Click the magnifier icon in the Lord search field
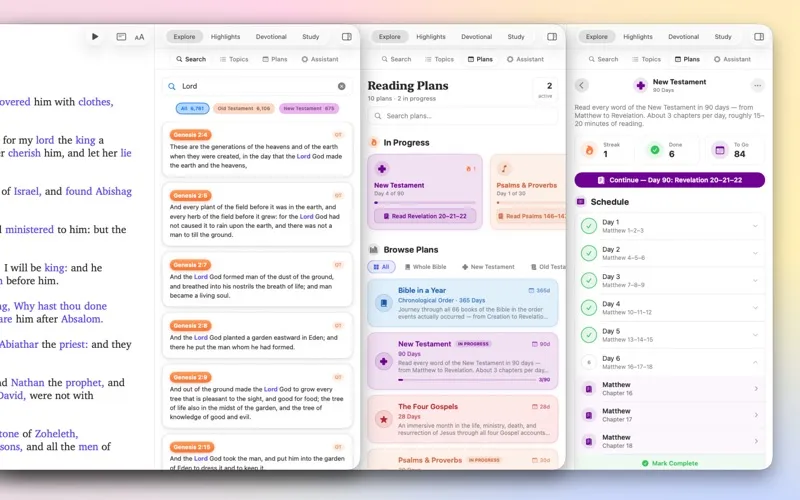The height and width of the screenshot is (500, 800). tap(172, 86)
